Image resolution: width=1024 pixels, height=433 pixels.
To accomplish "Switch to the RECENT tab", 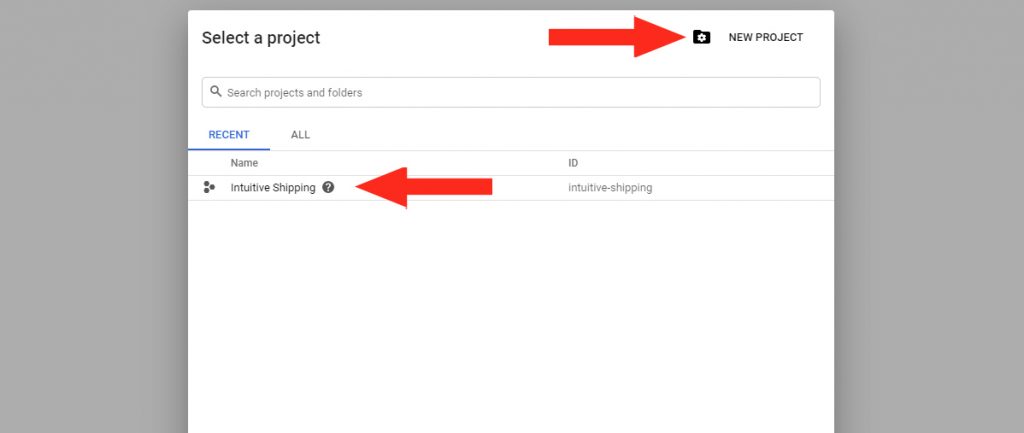I will click(229, 135).
